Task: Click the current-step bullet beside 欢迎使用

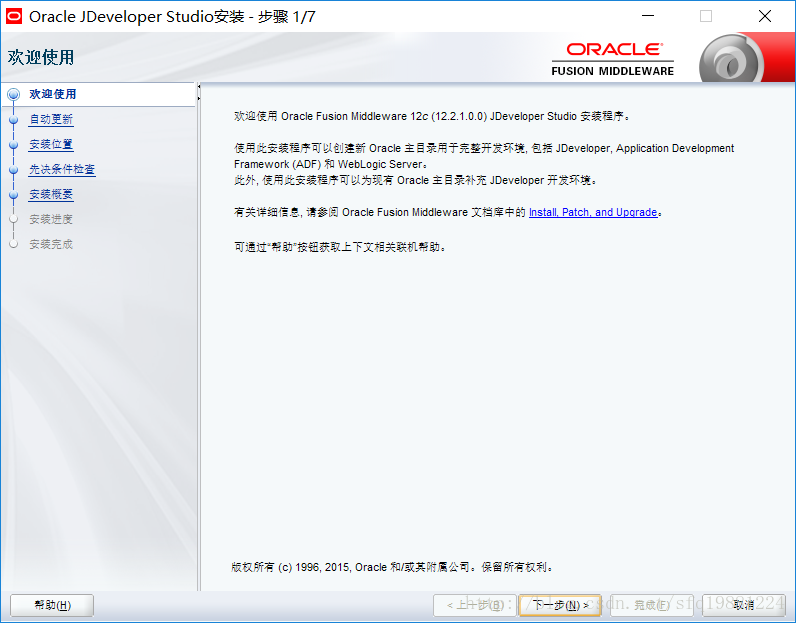Action: (x=14, y=94)
